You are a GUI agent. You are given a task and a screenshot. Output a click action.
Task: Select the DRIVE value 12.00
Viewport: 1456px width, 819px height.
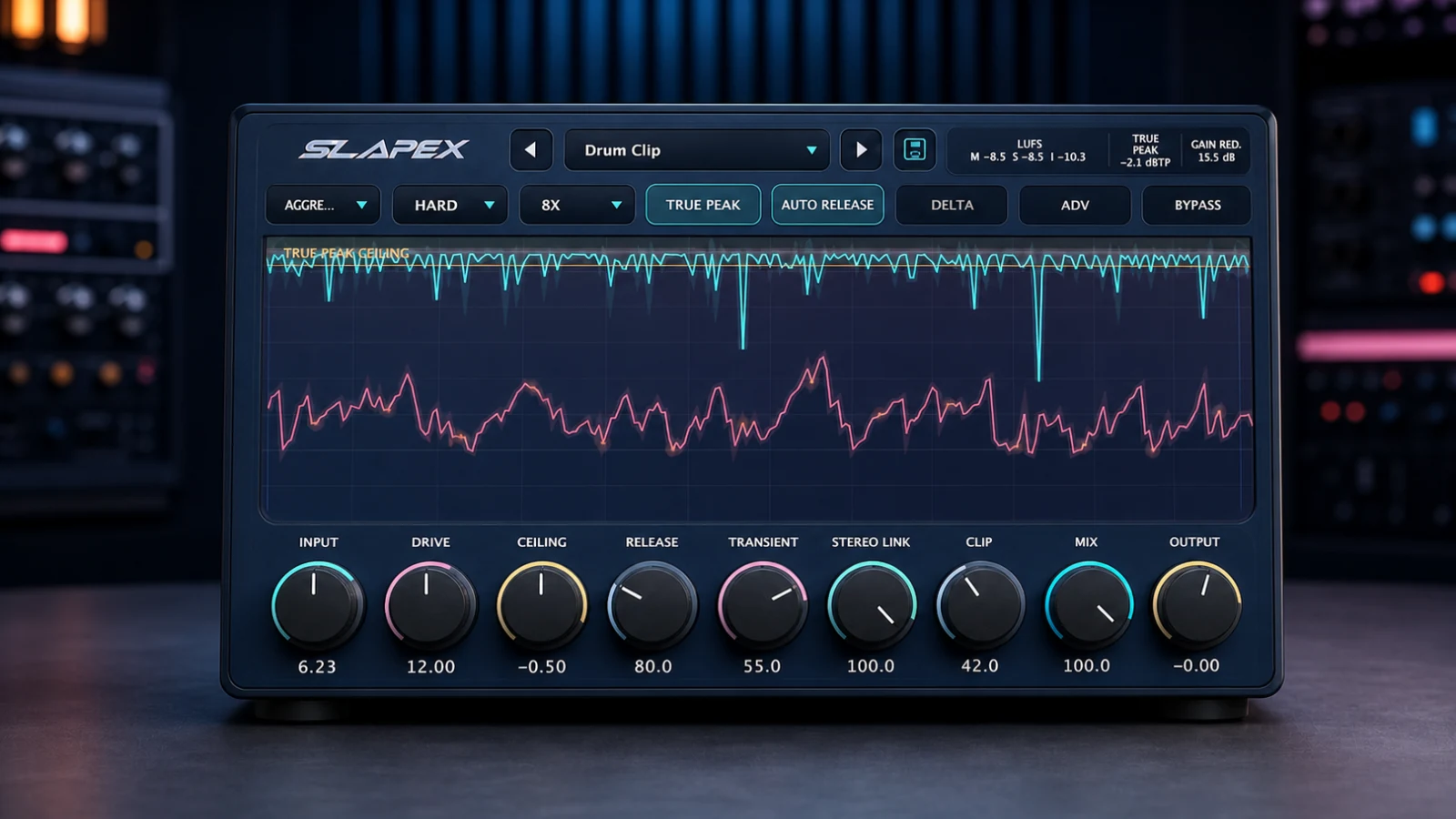(x=430, y=667)
